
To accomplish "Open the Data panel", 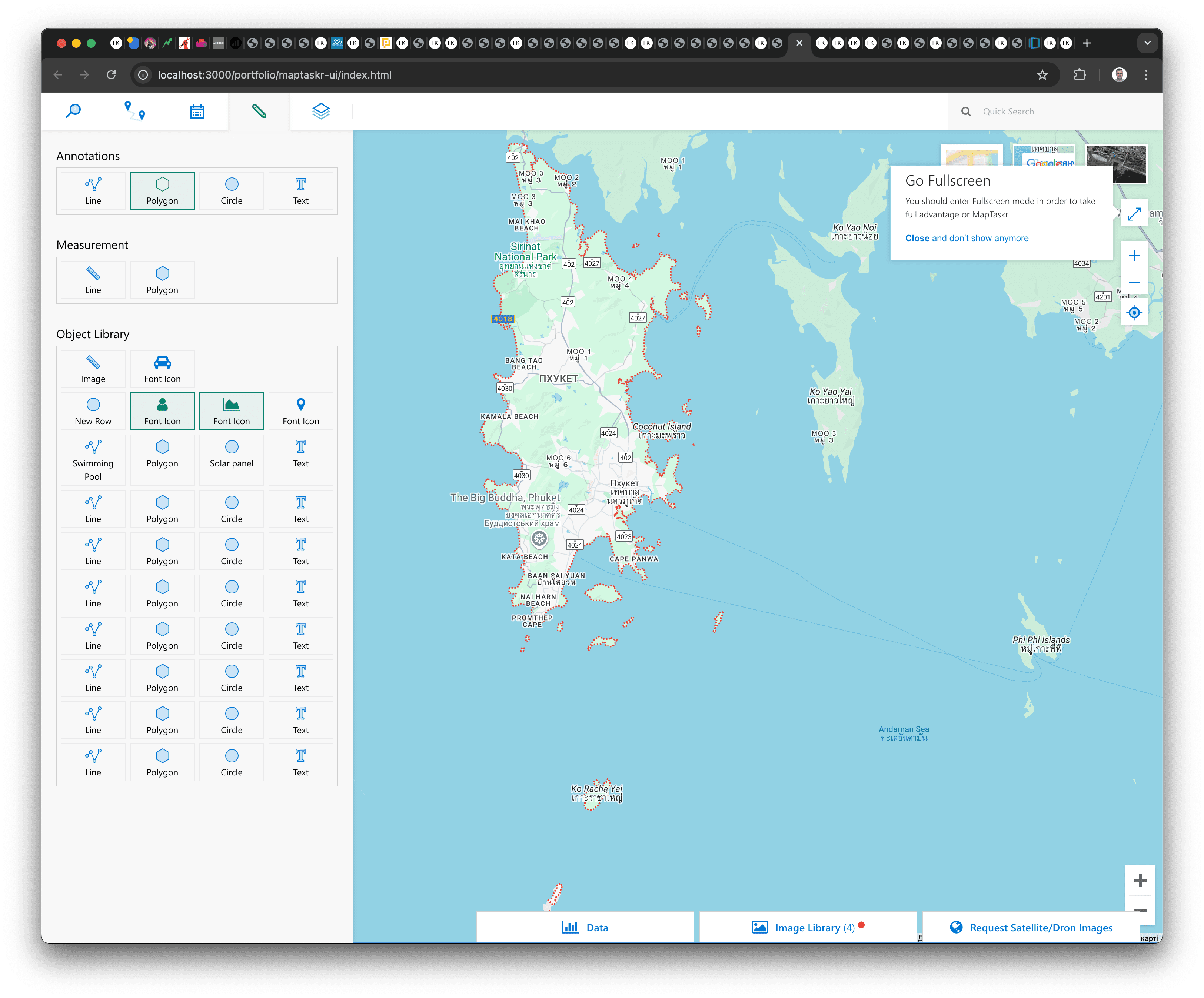I will click(585, 927).
